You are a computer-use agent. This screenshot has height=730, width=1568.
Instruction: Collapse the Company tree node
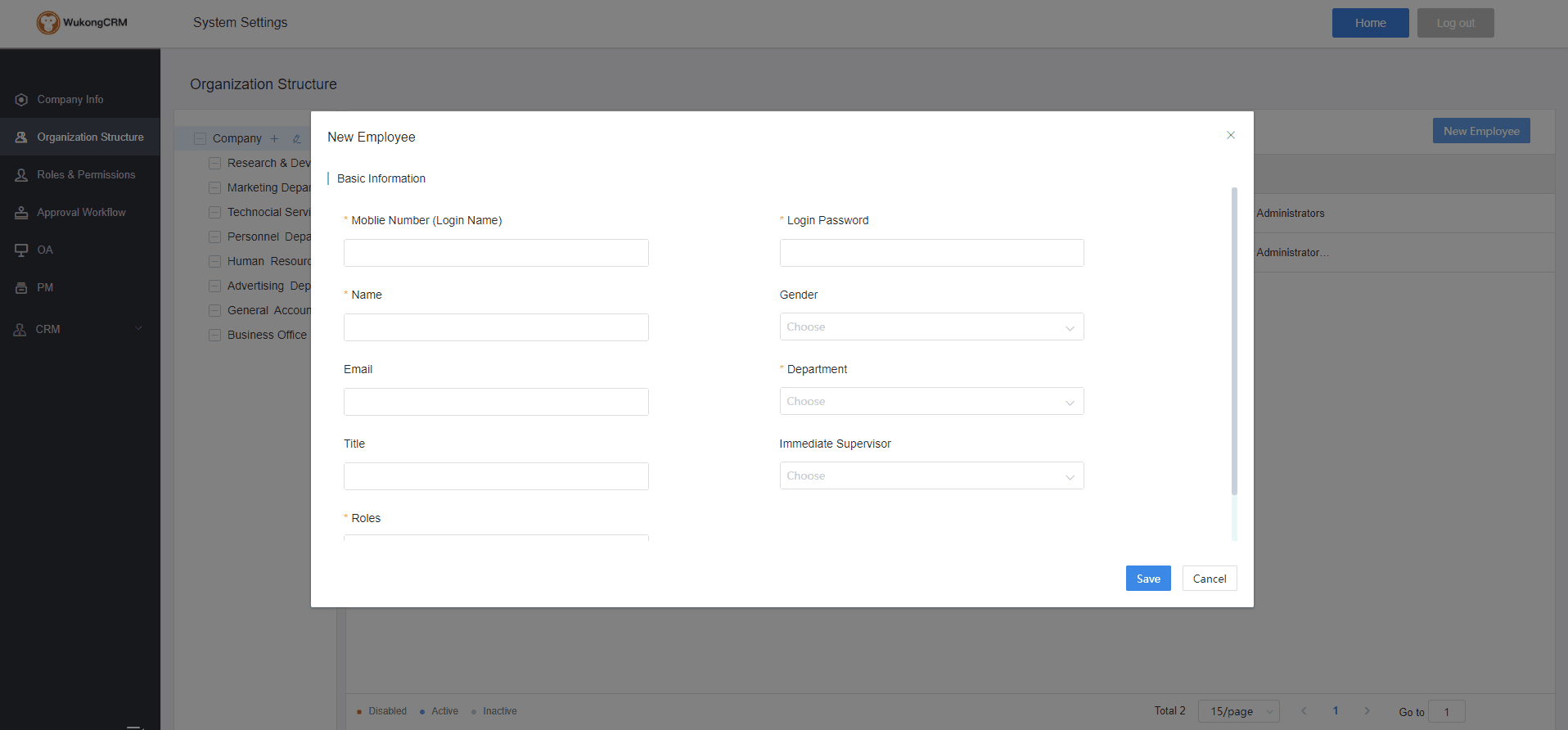tap(200, 138)
